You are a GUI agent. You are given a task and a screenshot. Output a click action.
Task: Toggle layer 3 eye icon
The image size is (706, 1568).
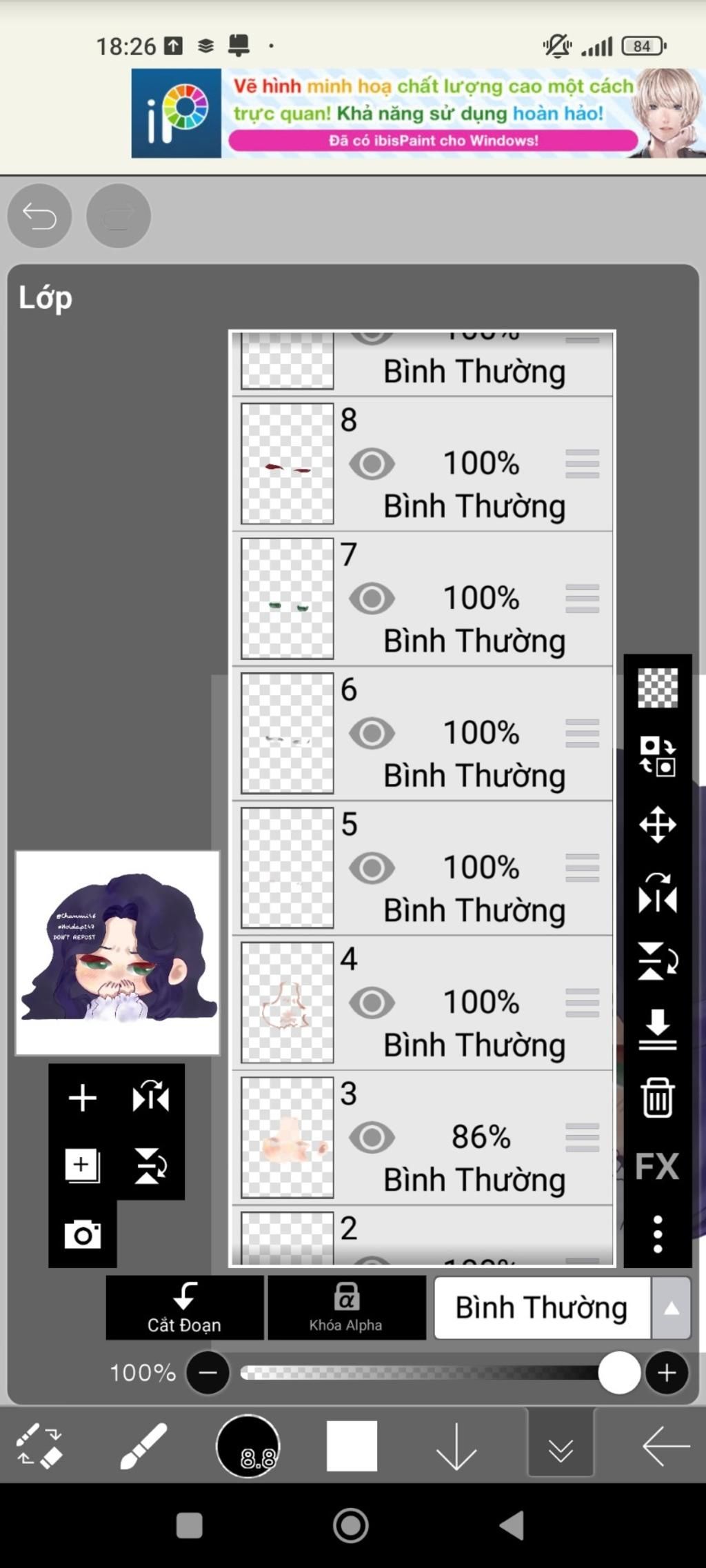click(372, 1138)
